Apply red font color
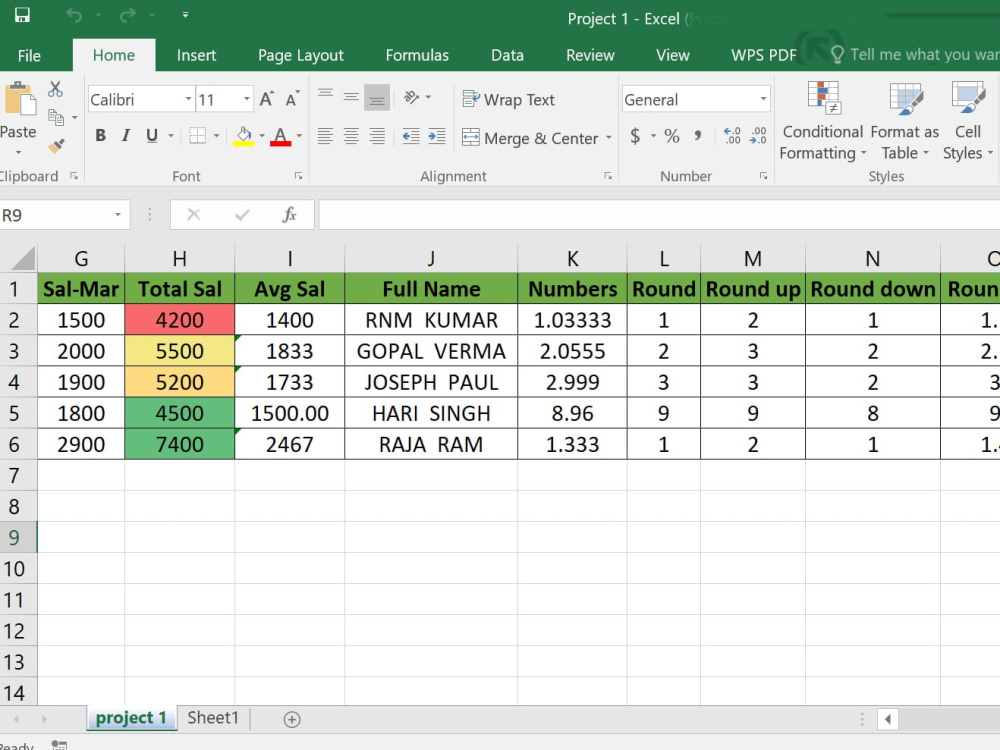1000x750 pixels. [281, 136]
